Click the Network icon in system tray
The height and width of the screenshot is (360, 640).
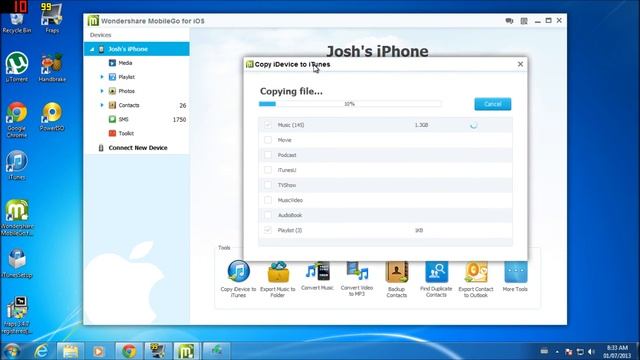[x=580, y=351]
